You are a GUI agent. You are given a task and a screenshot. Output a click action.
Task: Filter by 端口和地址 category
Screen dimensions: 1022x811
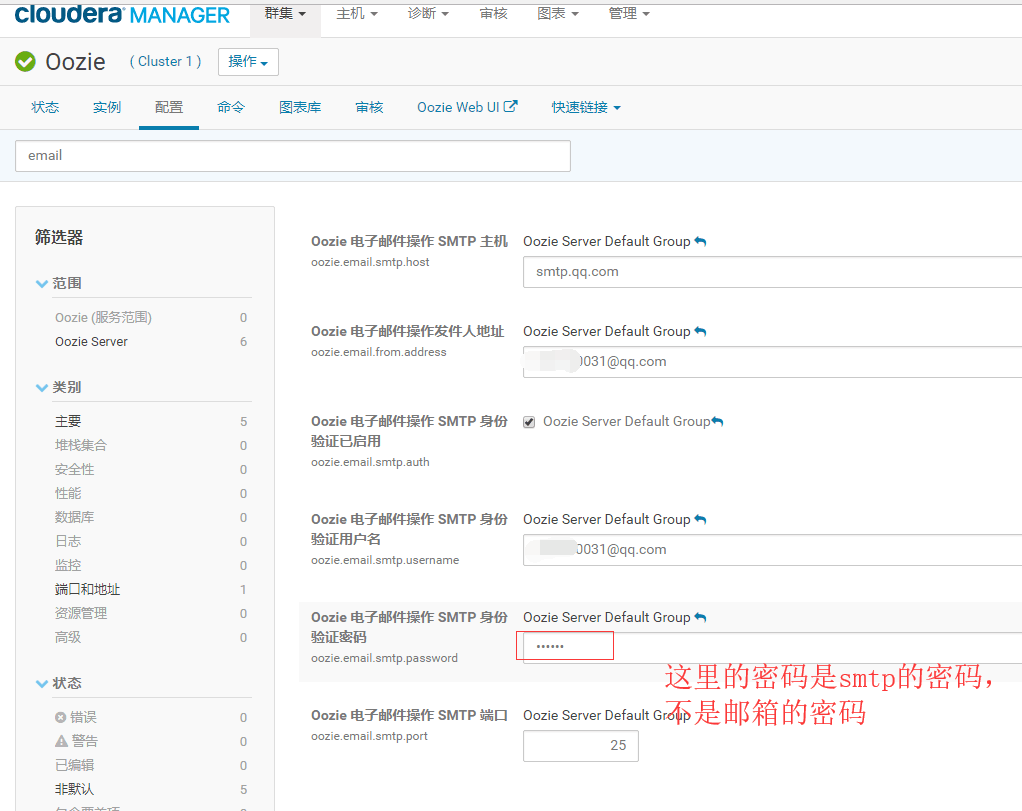pyautogui.click(x=87, y=589)
